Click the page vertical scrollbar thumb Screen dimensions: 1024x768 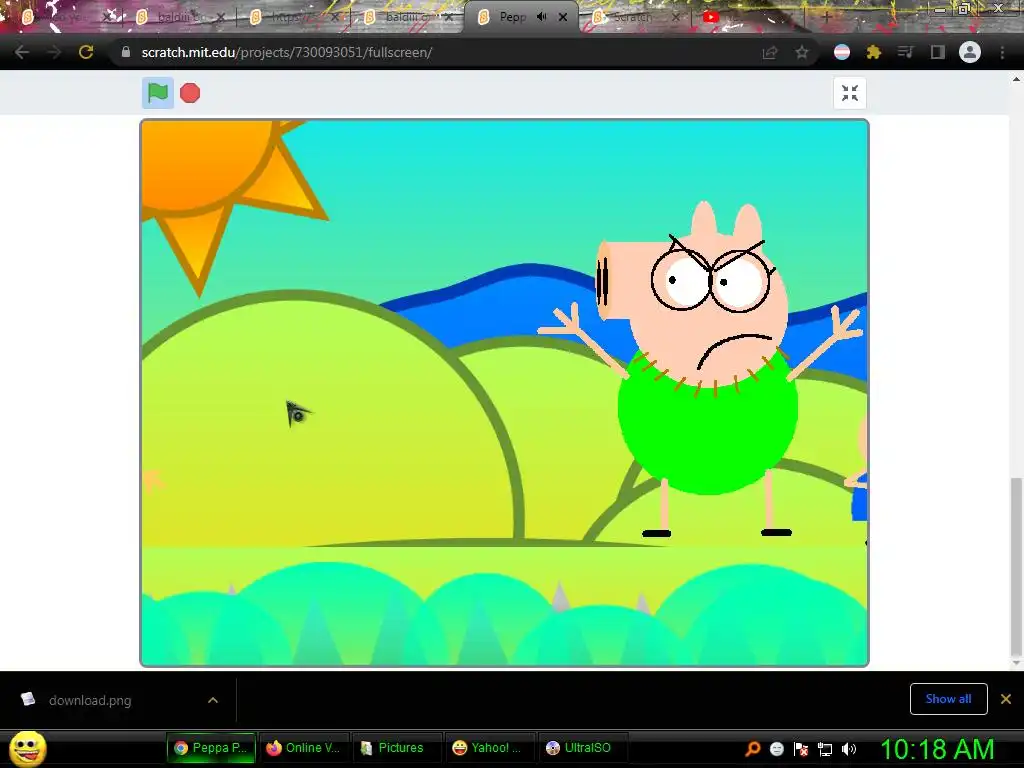[1016, 567]
